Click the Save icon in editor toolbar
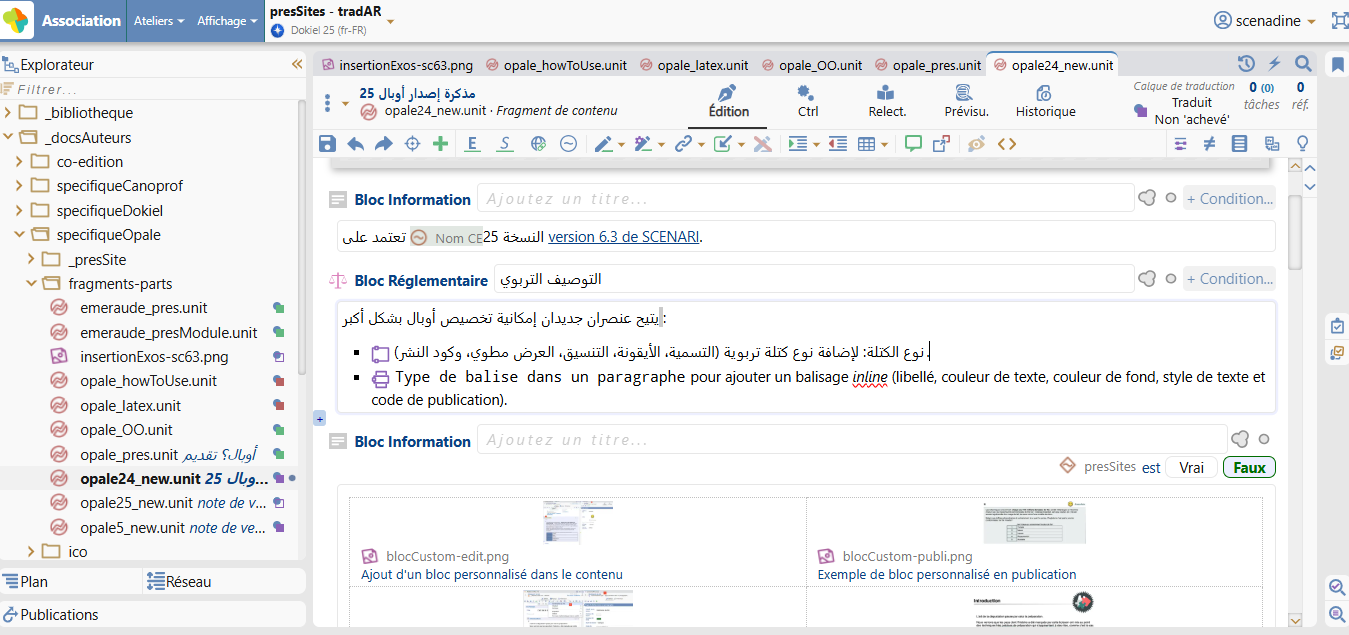Screen dimensions: 1349x635 (327, 144)
